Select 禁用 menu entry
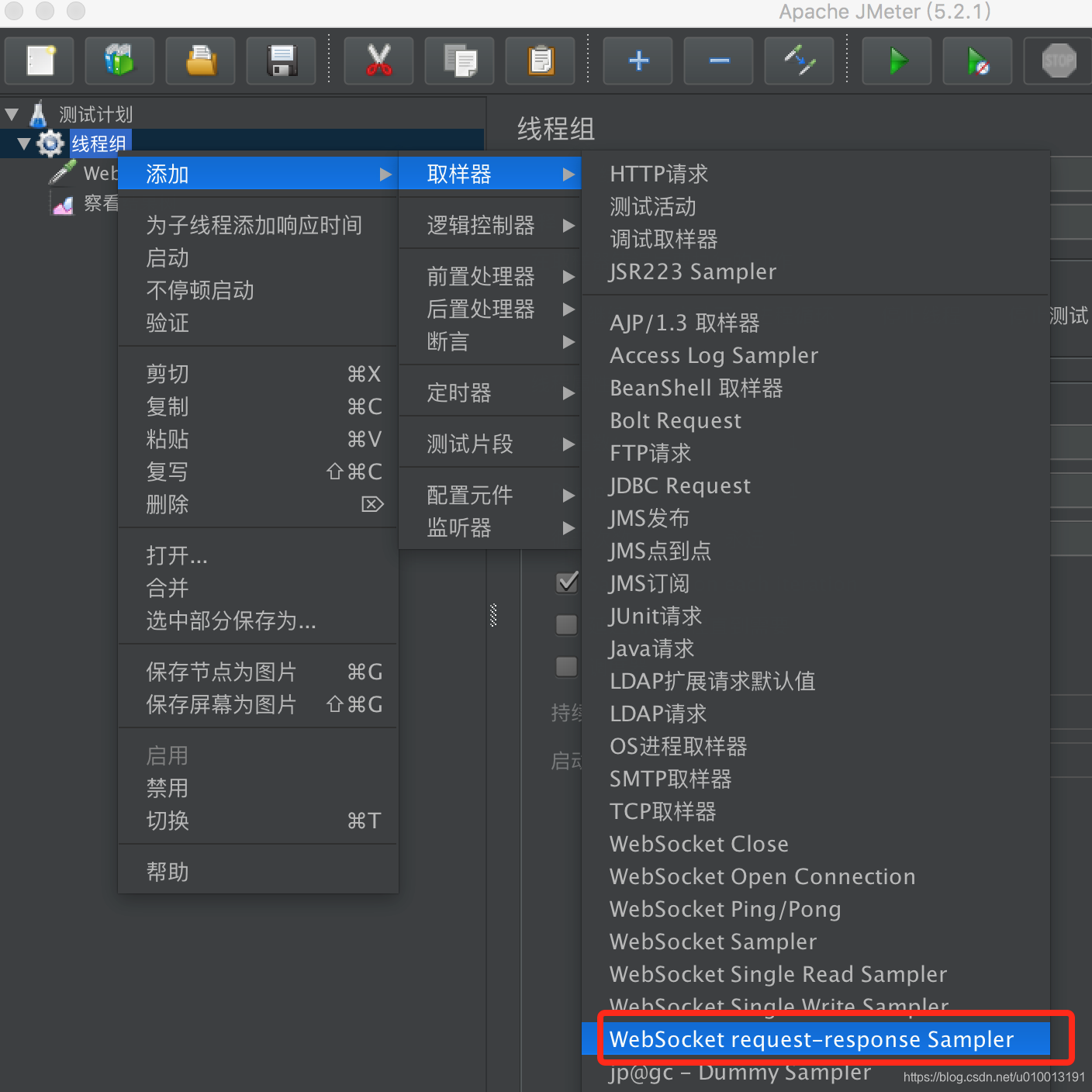Image resolution: width=1092 pixels, height=1092 pixels. 258,789
